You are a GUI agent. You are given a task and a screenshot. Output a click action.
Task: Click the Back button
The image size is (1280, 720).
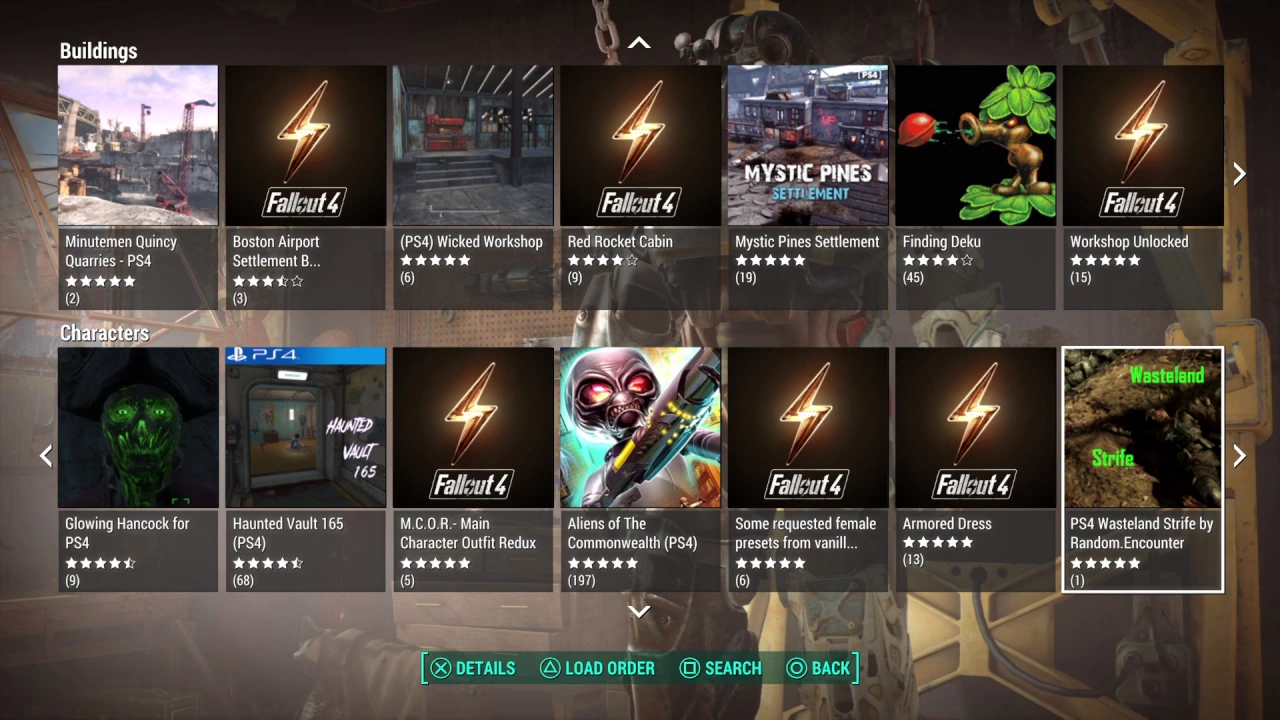click(818, 668)
